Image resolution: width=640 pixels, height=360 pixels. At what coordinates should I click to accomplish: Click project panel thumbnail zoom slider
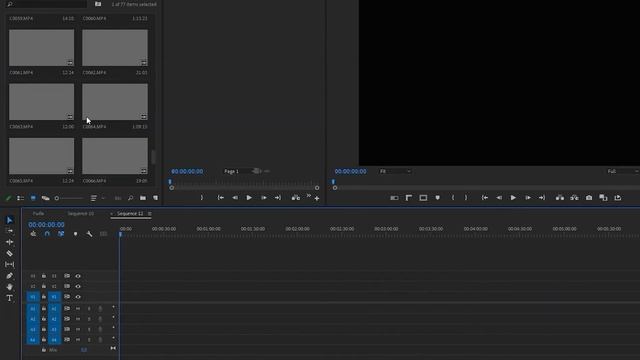[70, 198]
